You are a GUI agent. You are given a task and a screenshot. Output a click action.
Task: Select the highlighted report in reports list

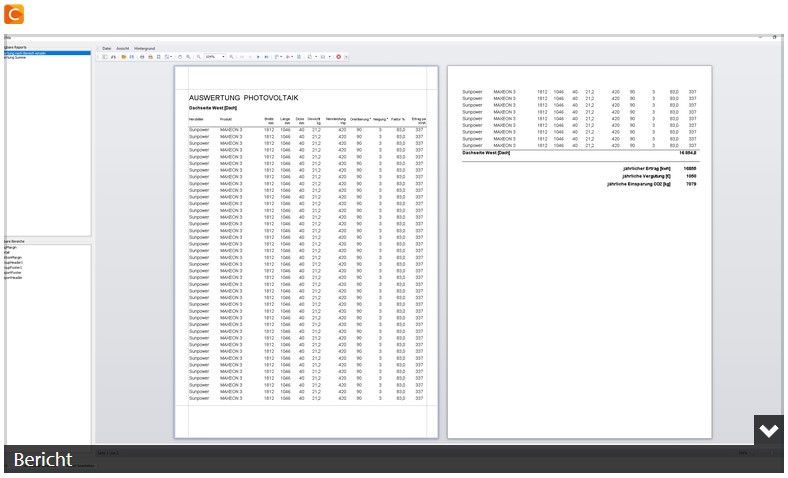tap(48, 53)
